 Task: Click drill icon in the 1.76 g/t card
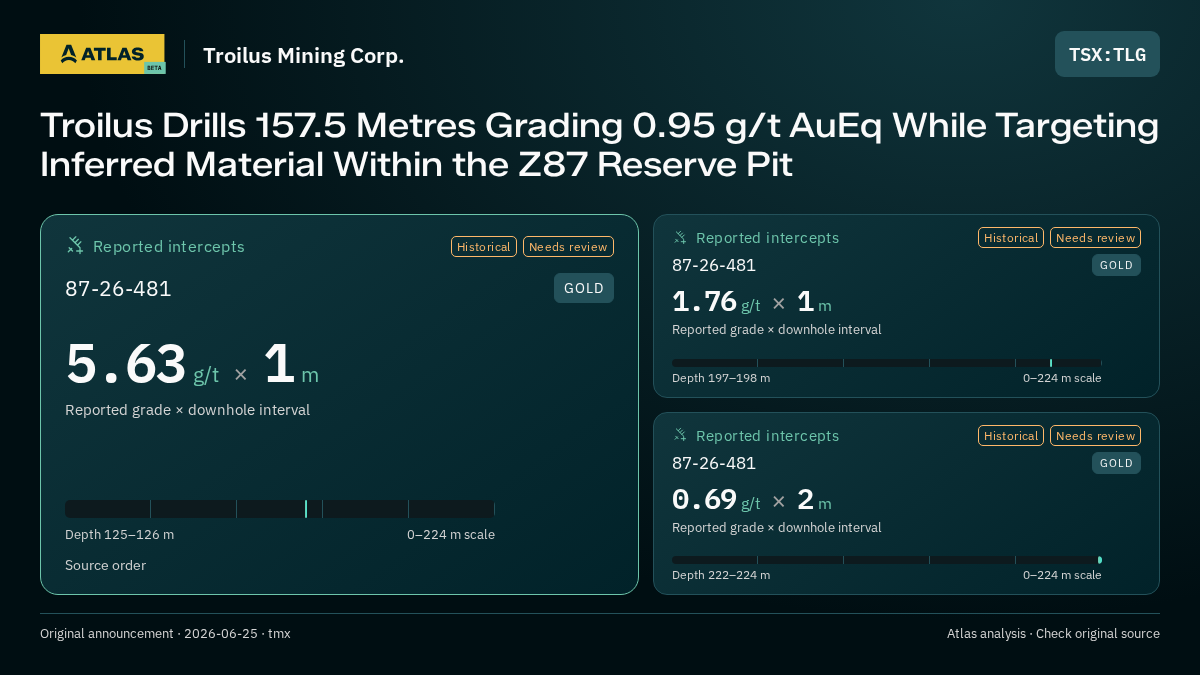(x=680, y=238)
